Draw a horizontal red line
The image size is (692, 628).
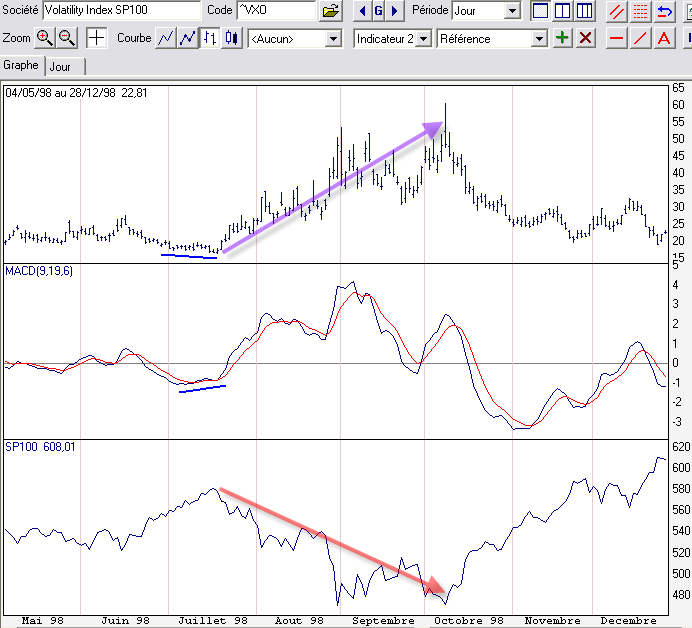[617, 38]
